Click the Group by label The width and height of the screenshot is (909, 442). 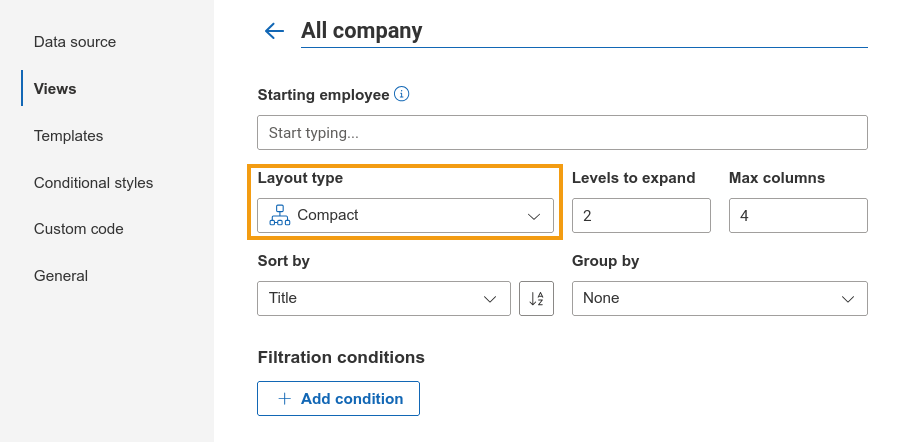pyautogui.click(x=605, y=261)
